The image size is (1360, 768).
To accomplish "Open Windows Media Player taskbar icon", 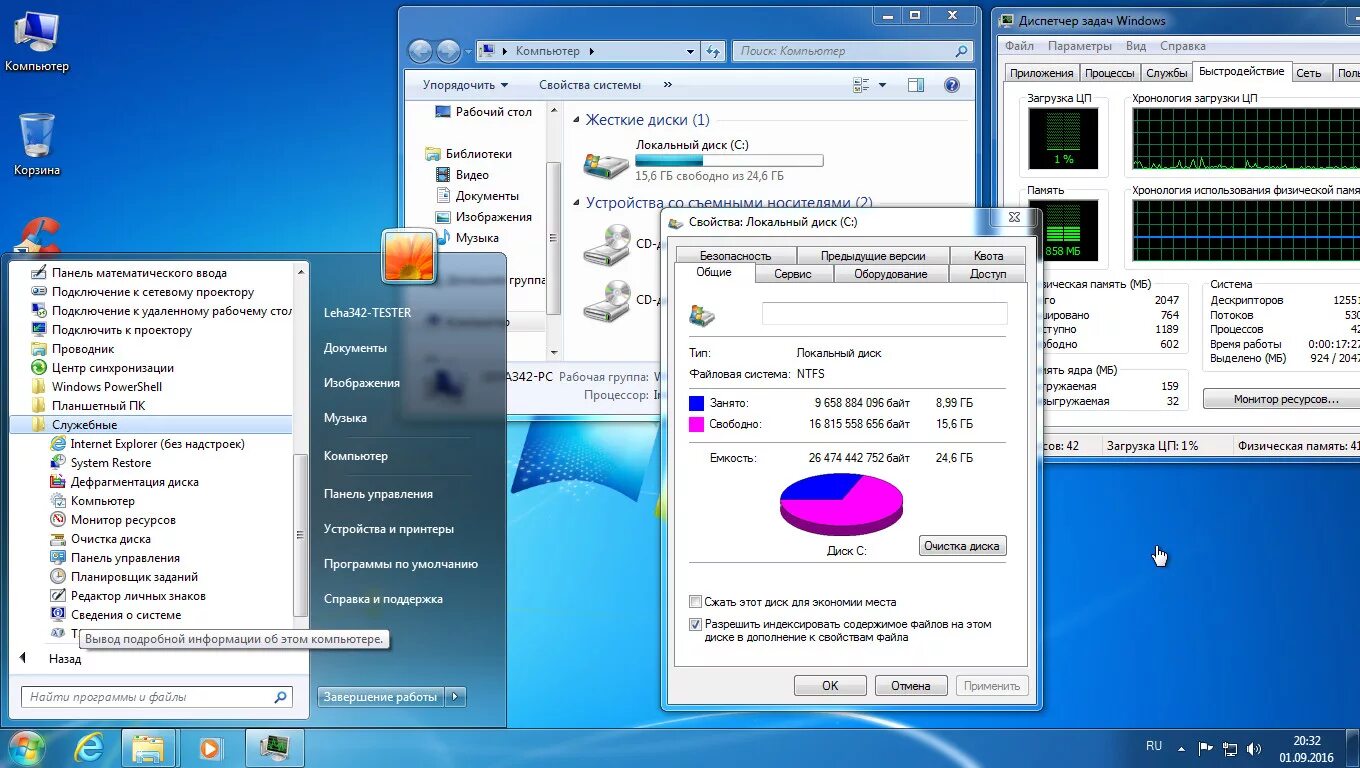I will [210, 748].
